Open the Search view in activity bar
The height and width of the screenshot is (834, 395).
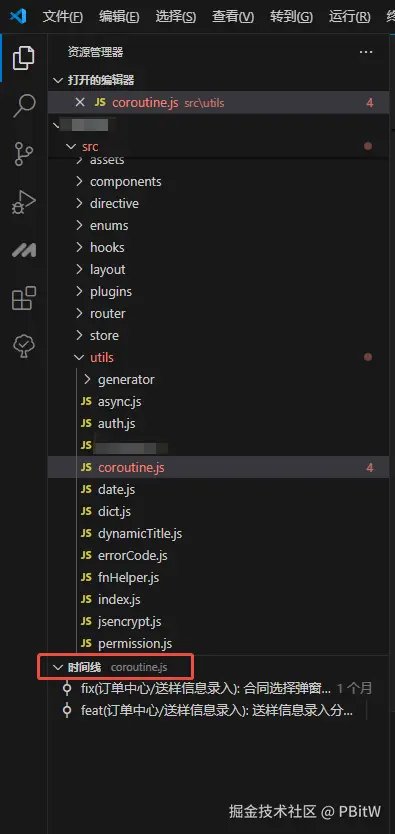pos(23,106)
